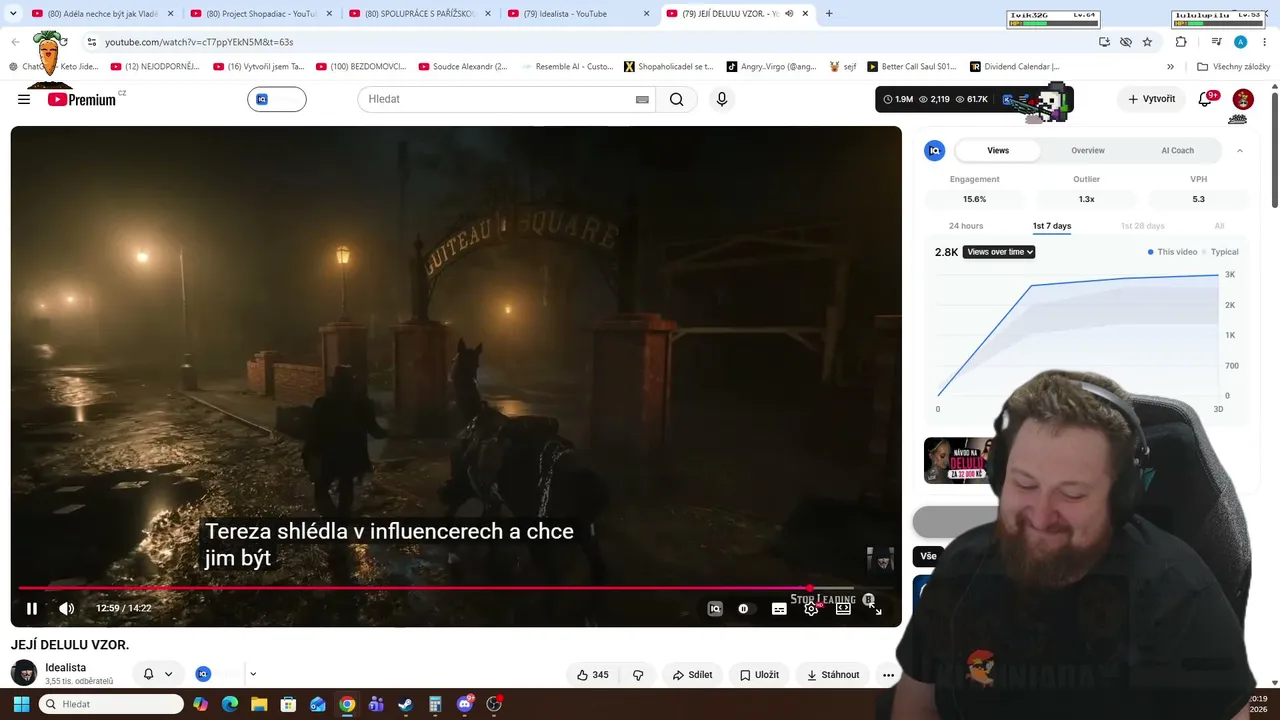The width and height of the screenshot is (1280, 720).
Task: Switch to theater mode in player
Action: [843, 608]
